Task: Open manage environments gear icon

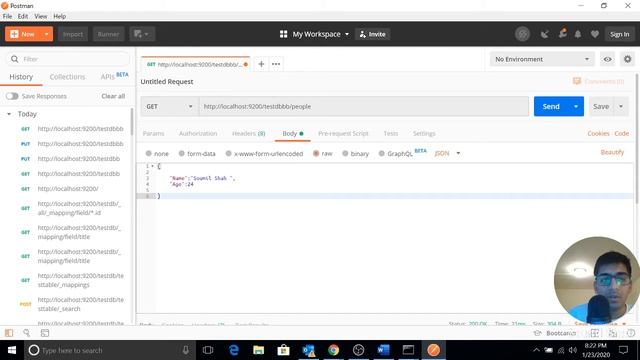Action: pos(627,59)
